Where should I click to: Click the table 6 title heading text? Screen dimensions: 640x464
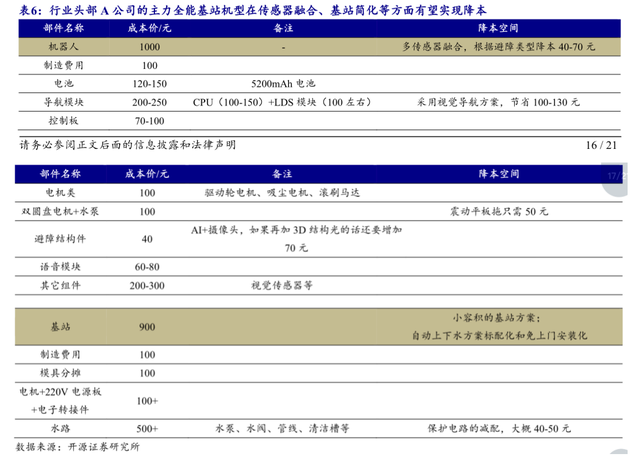tap(253, 10)
